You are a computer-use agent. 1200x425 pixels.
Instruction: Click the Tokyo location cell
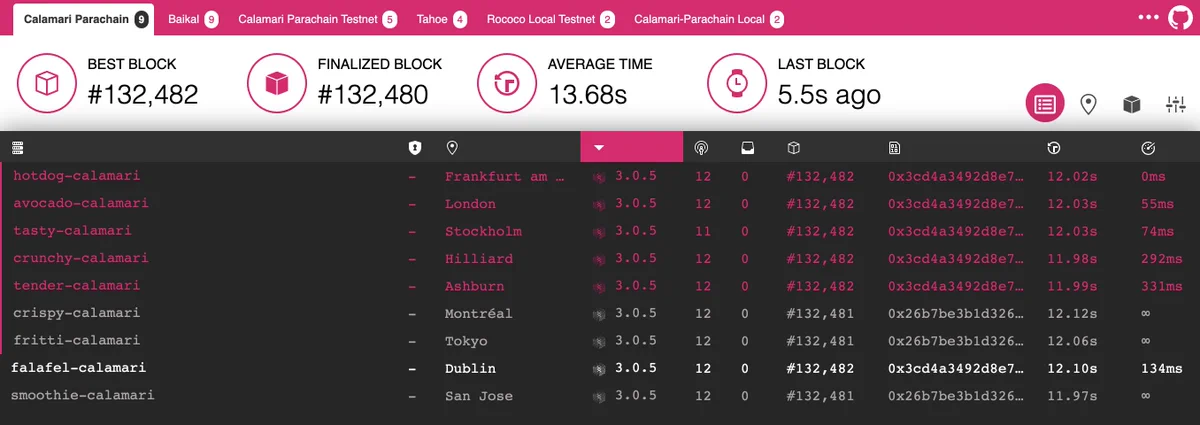(466, 341)
